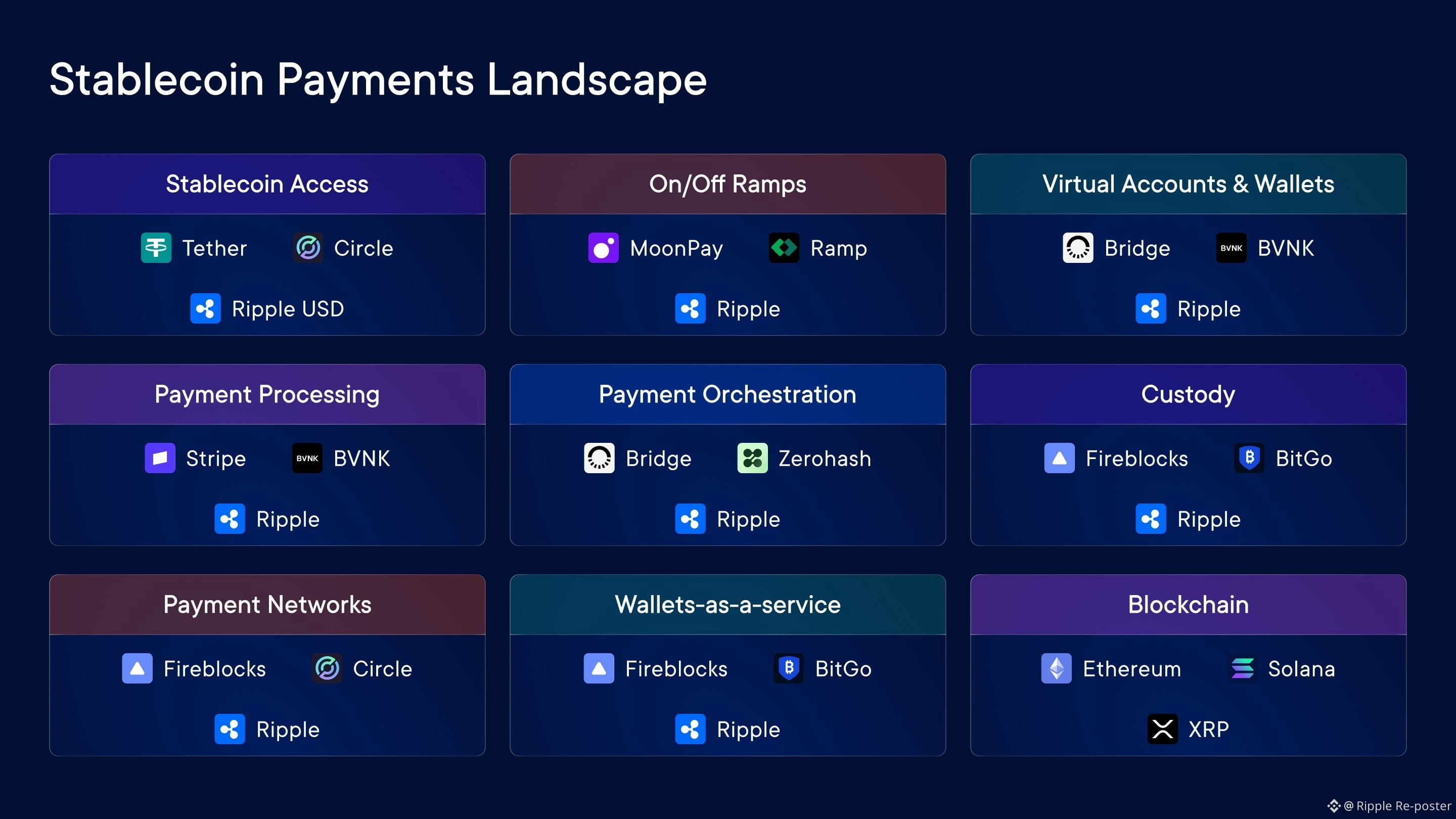Image resolution: width=1456 pixels, height=819 pixels.
Task: Select the Wallets-as-a-service header
Action: click(x=727, y=604)
